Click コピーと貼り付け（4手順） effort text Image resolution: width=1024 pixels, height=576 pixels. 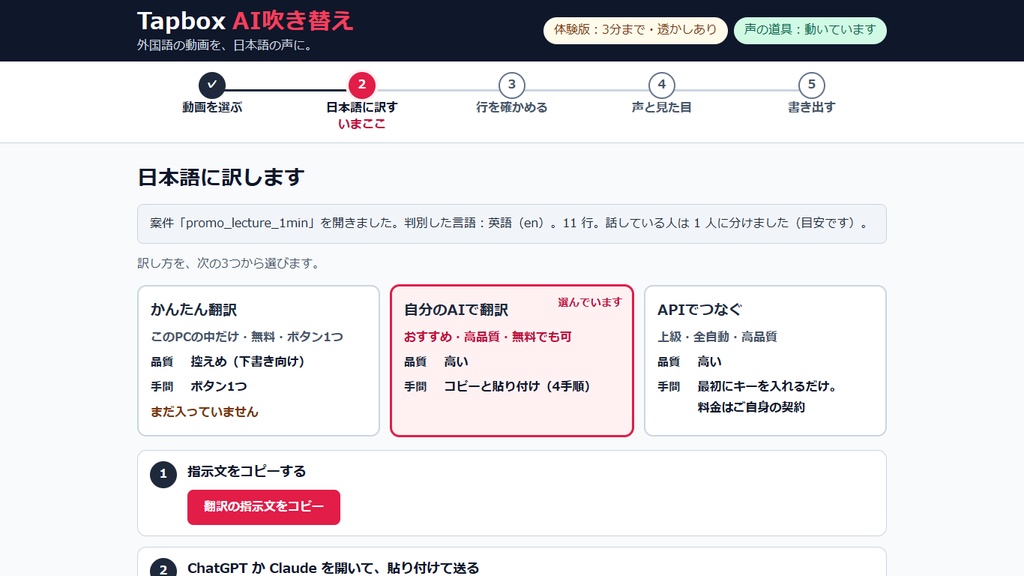(x=517, y=387)
